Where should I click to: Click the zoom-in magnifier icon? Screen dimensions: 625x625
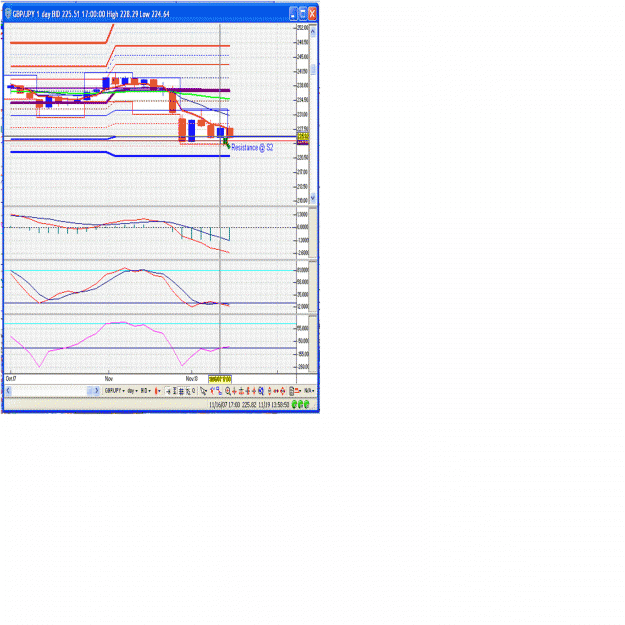tap(228, 391)
